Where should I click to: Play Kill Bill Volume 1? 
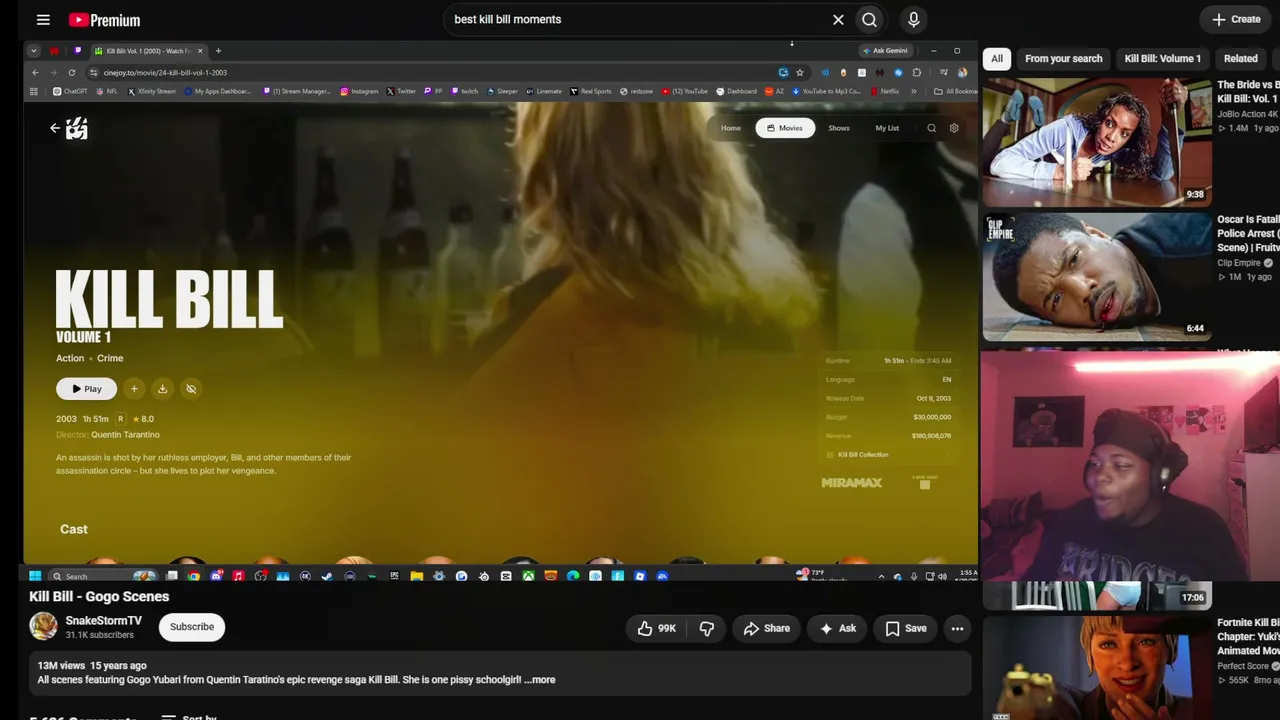pos(86,389)
